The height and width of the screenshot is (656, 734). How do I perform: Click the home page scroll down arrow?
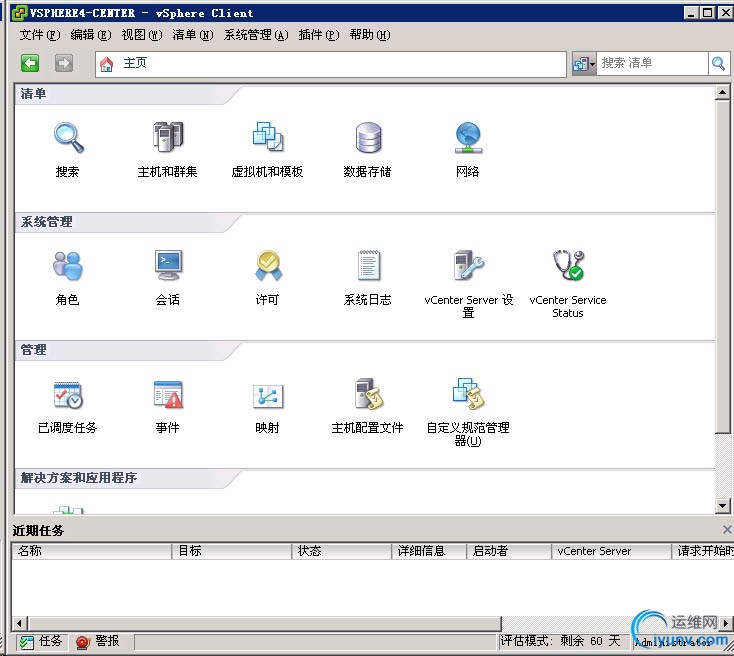(722, 506)
